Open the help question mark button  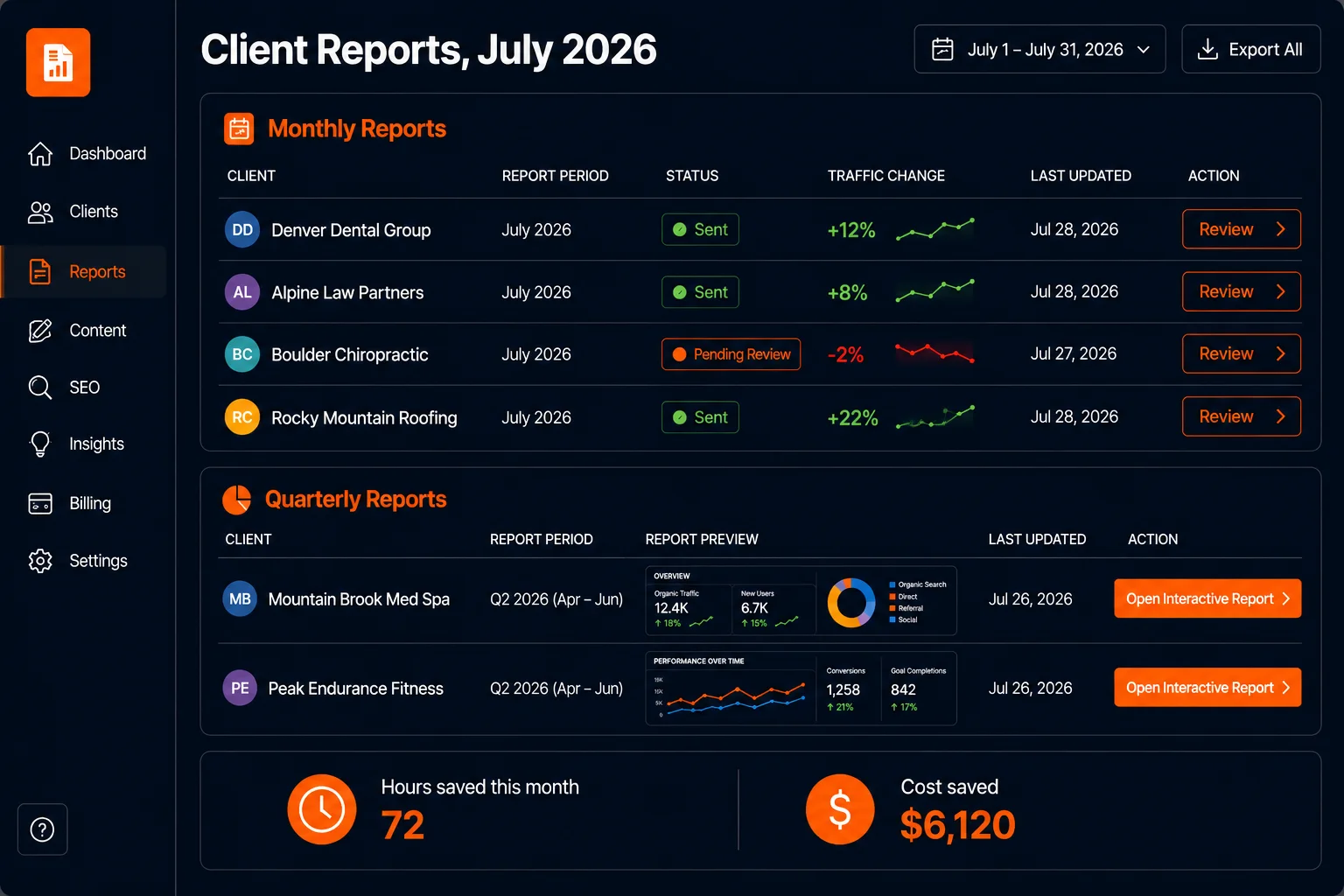[x=42, y=829]
